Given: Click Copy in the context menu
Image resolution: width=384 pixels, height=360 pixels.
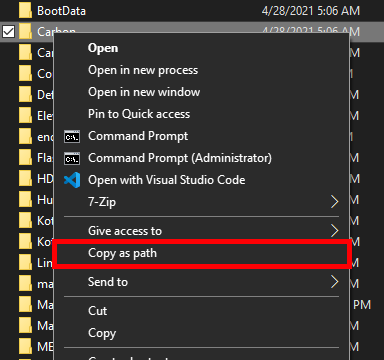Looking at the screenshot, I should [102, 333].
